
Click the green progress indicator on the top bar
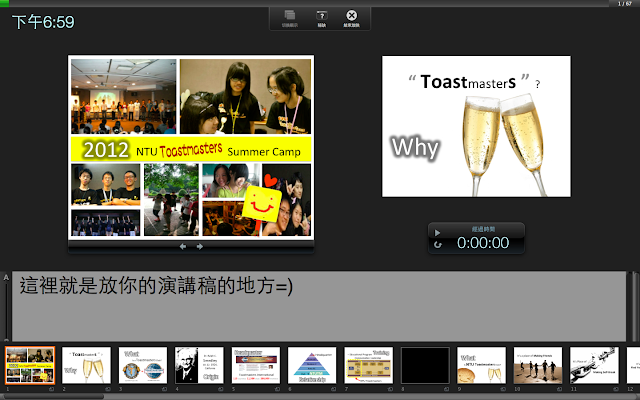pos(4,3)
